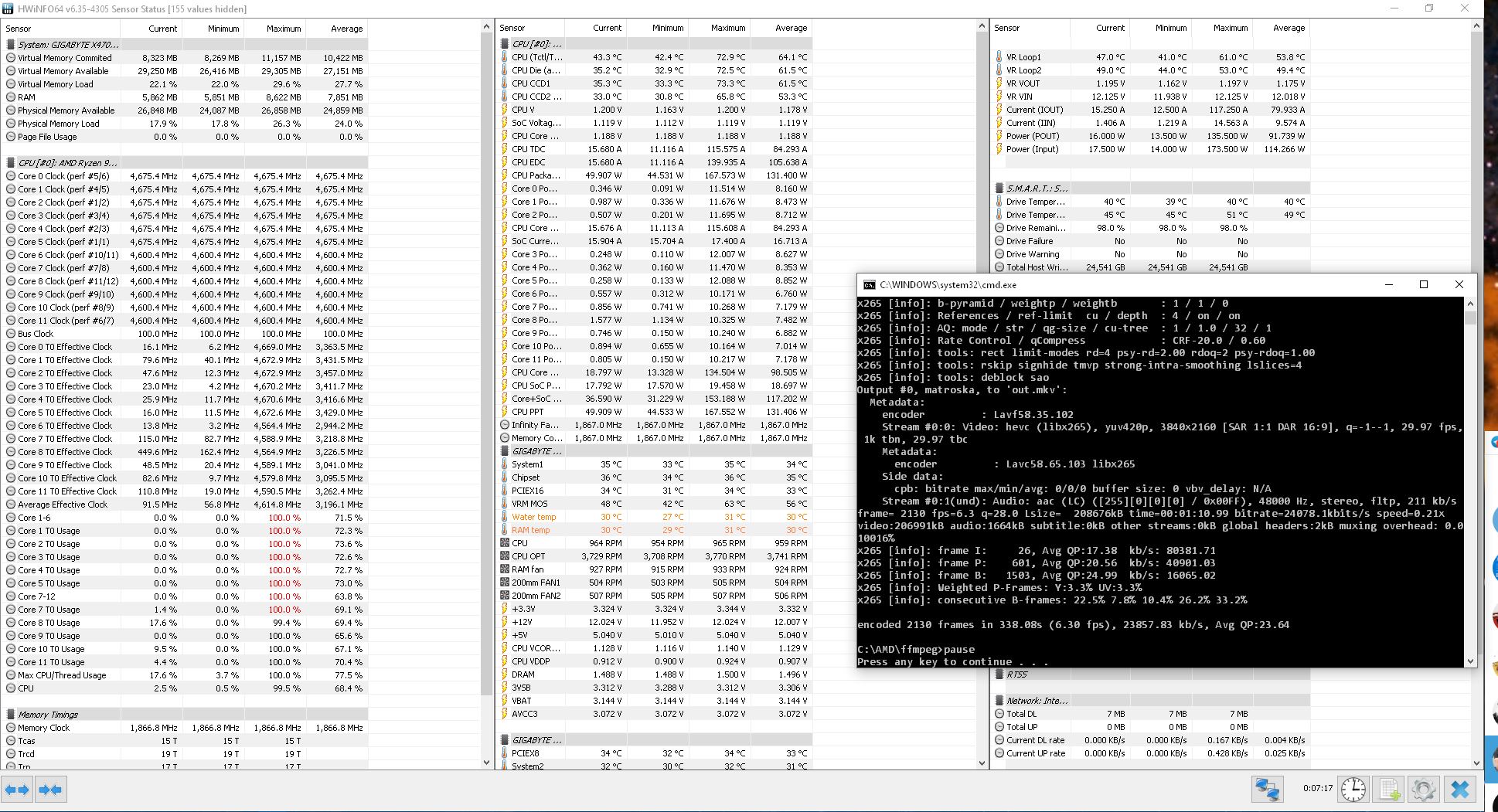Viewport: 1498px width, 812px height.
Task: Select the 'Max CPU/Thread Usage' row
Action: point(186,675)
